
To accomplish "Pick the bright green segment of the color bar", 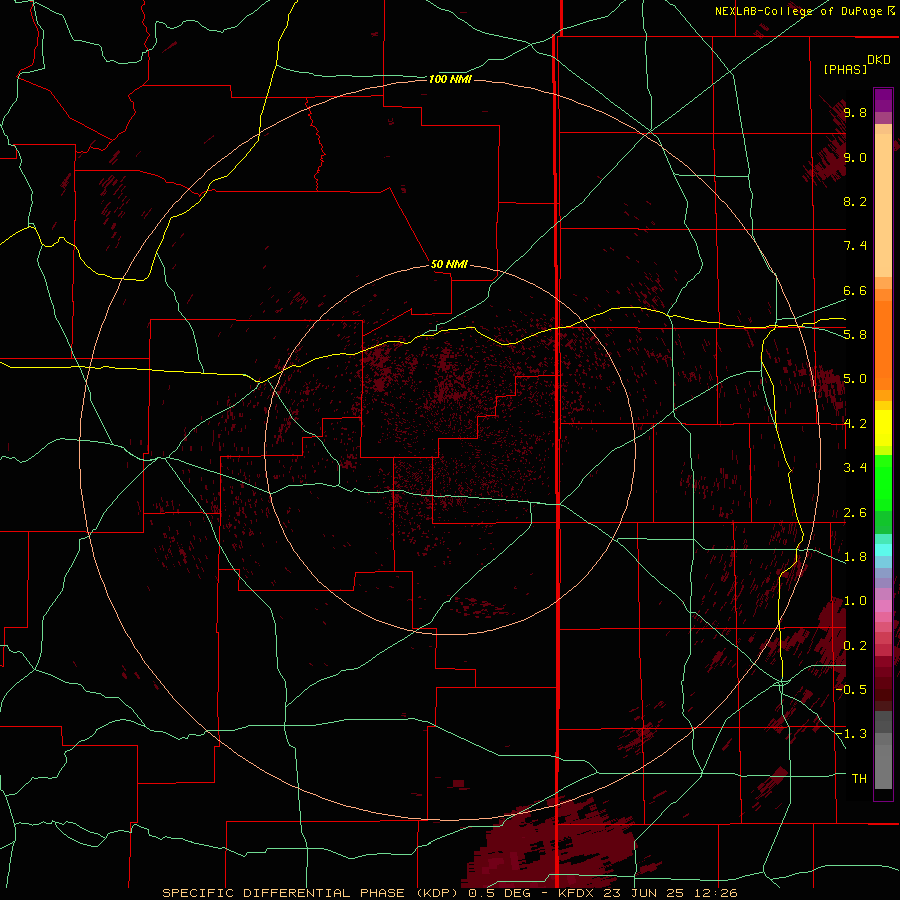I will point(883,482).
